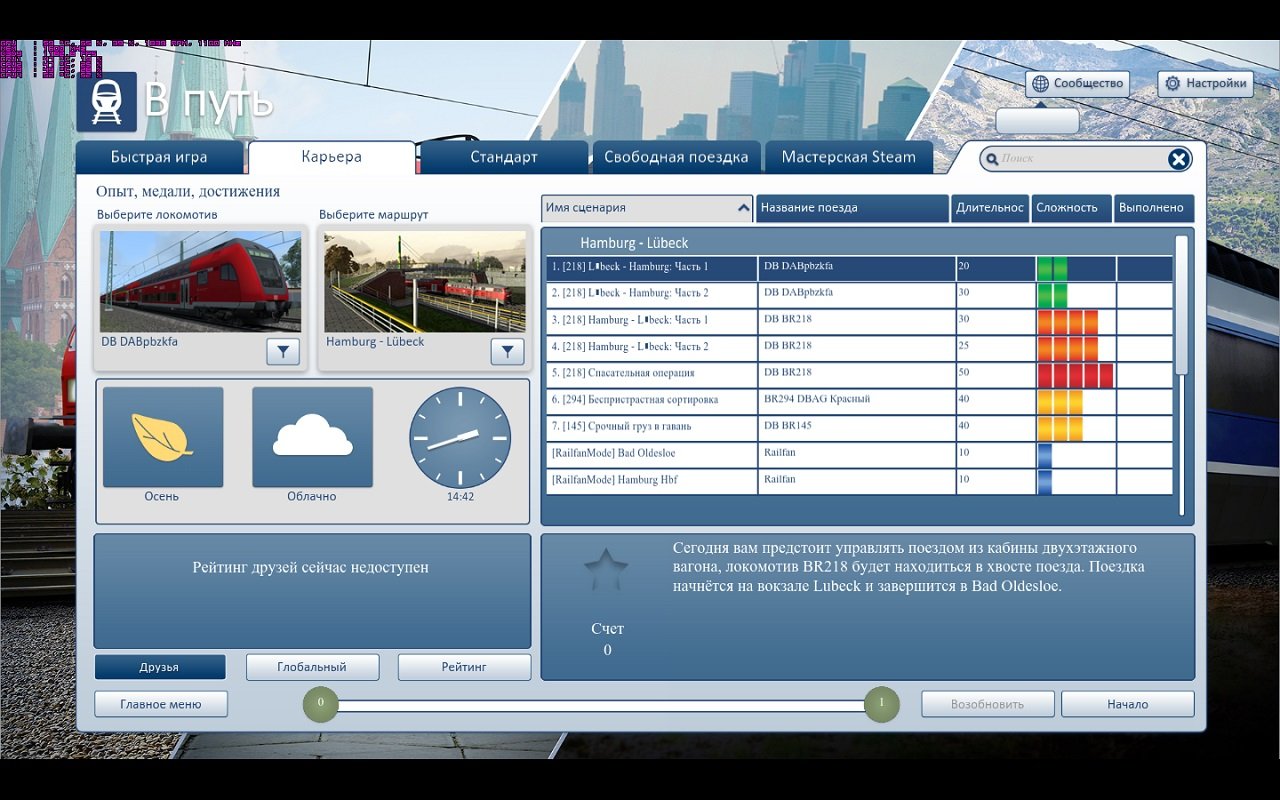Click the score star icon
This screenshot has width=1280, height=800.
point(606,571)
